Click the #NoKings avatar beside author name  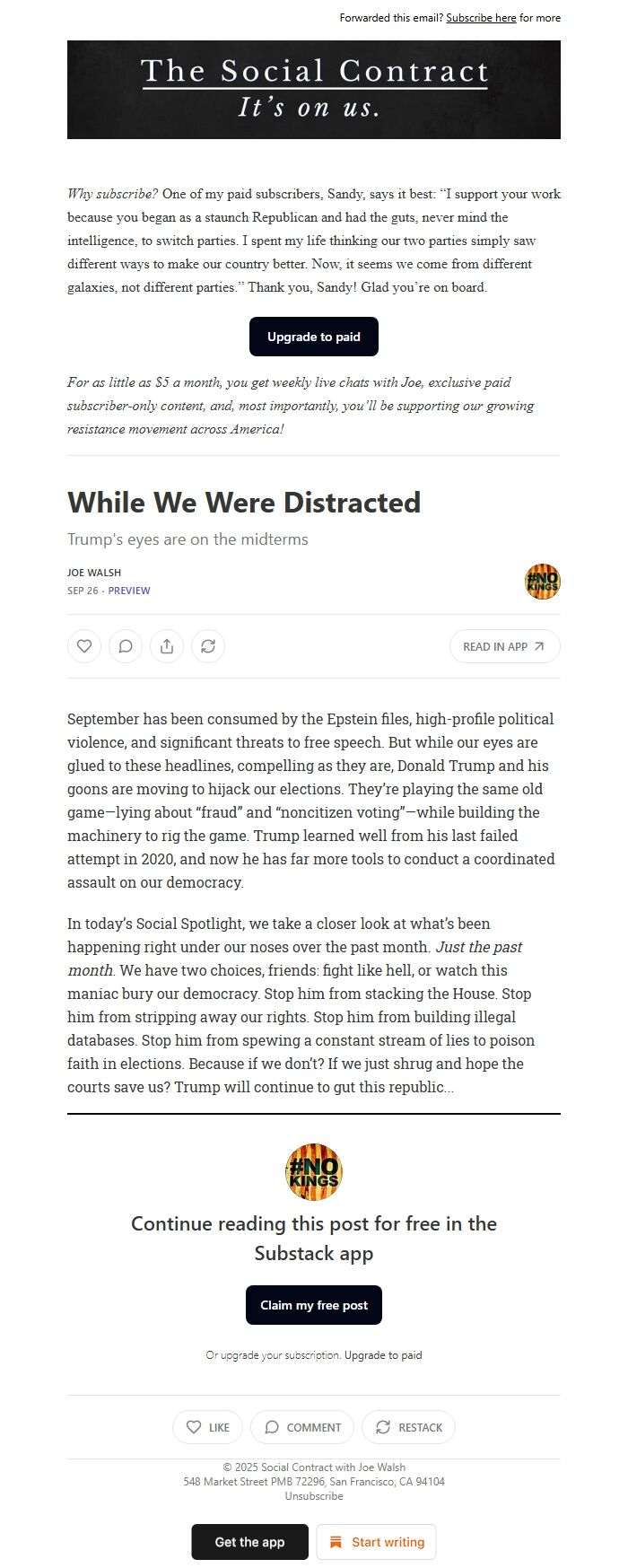pyautogui.click(x=542, y=582)
